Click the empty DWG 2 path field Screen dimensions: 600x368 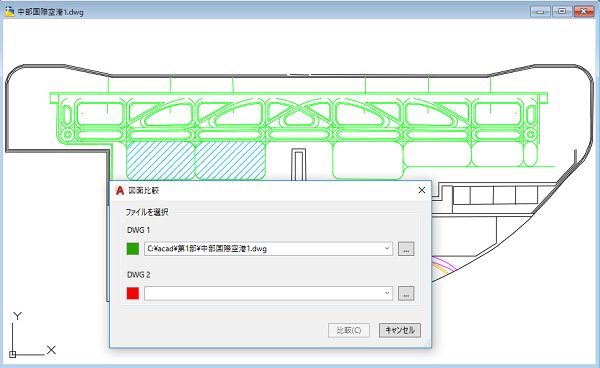[268, 293]
